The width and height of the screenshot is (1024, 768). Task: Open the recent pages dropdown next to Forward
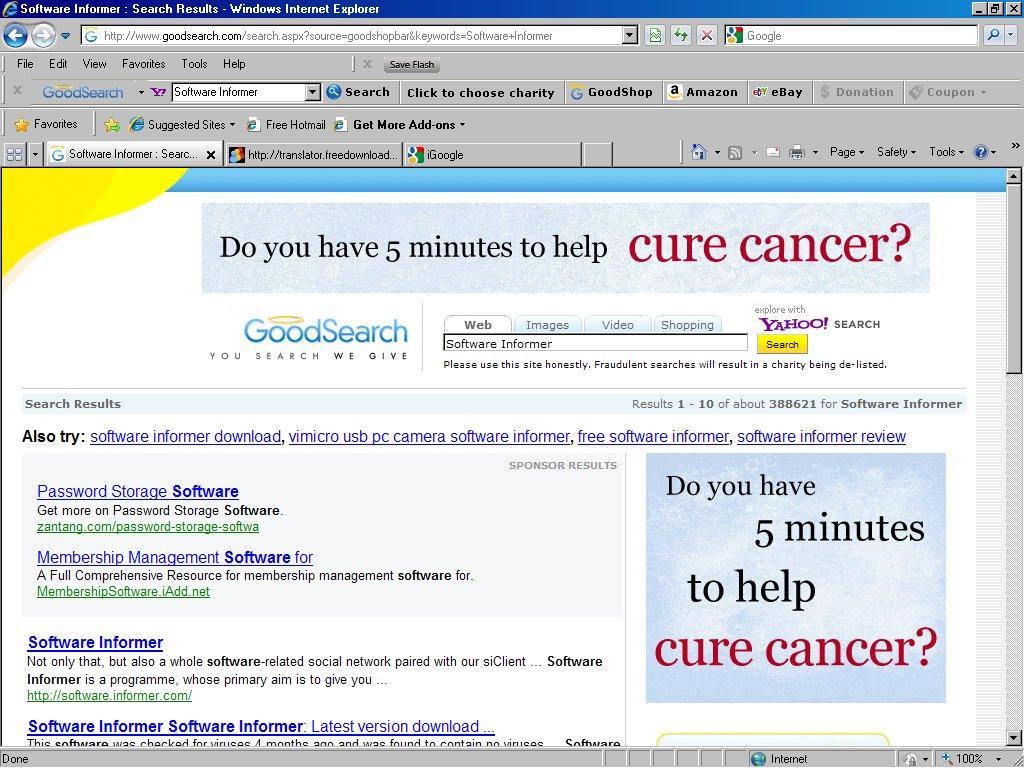[x=65, y=36]
